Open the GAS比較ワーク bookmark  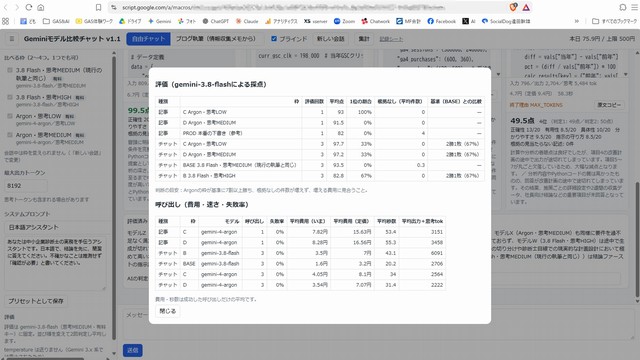pos(94,21)
